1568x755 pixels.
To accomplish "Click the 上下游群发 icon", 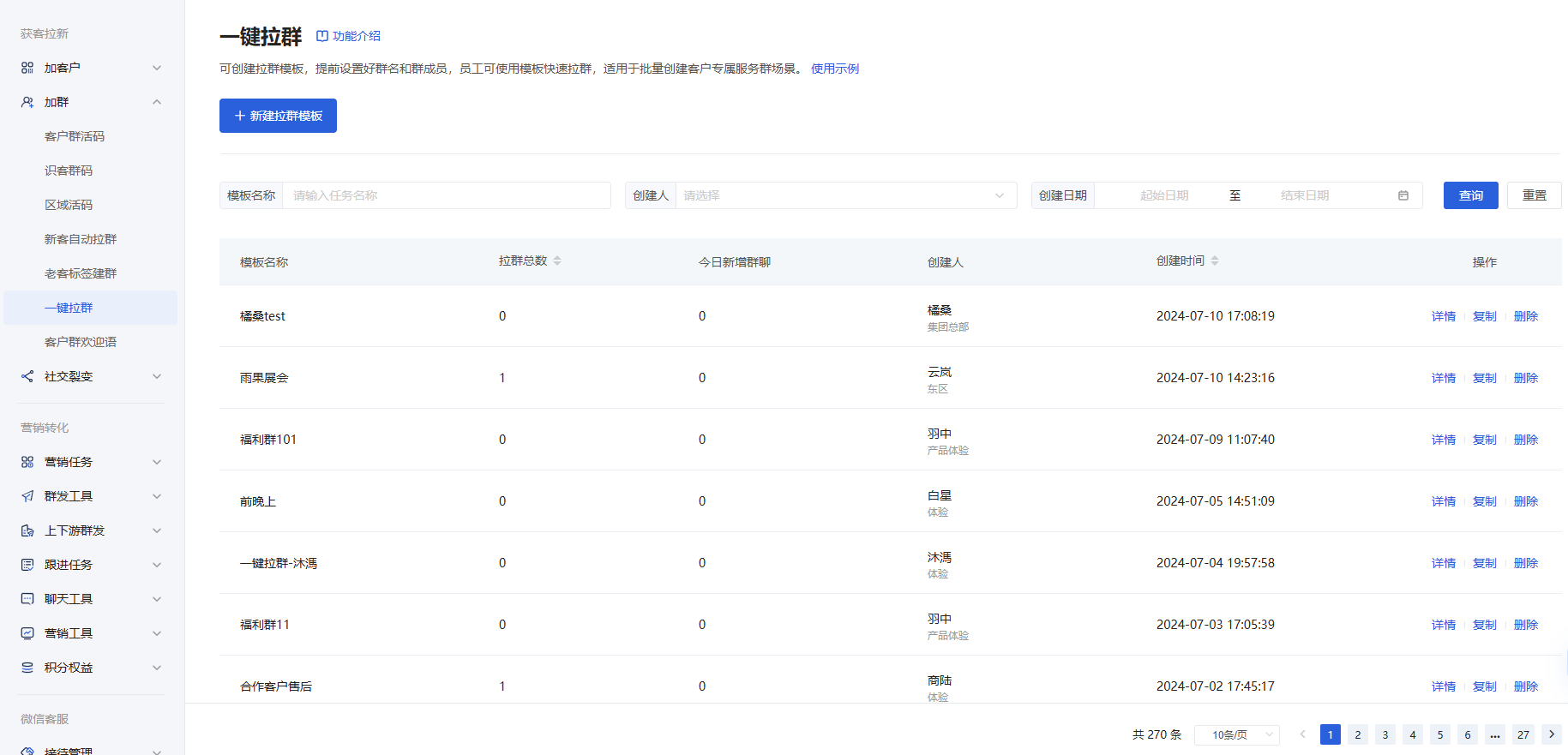I will pyautogui.click(x=27, y=530).
